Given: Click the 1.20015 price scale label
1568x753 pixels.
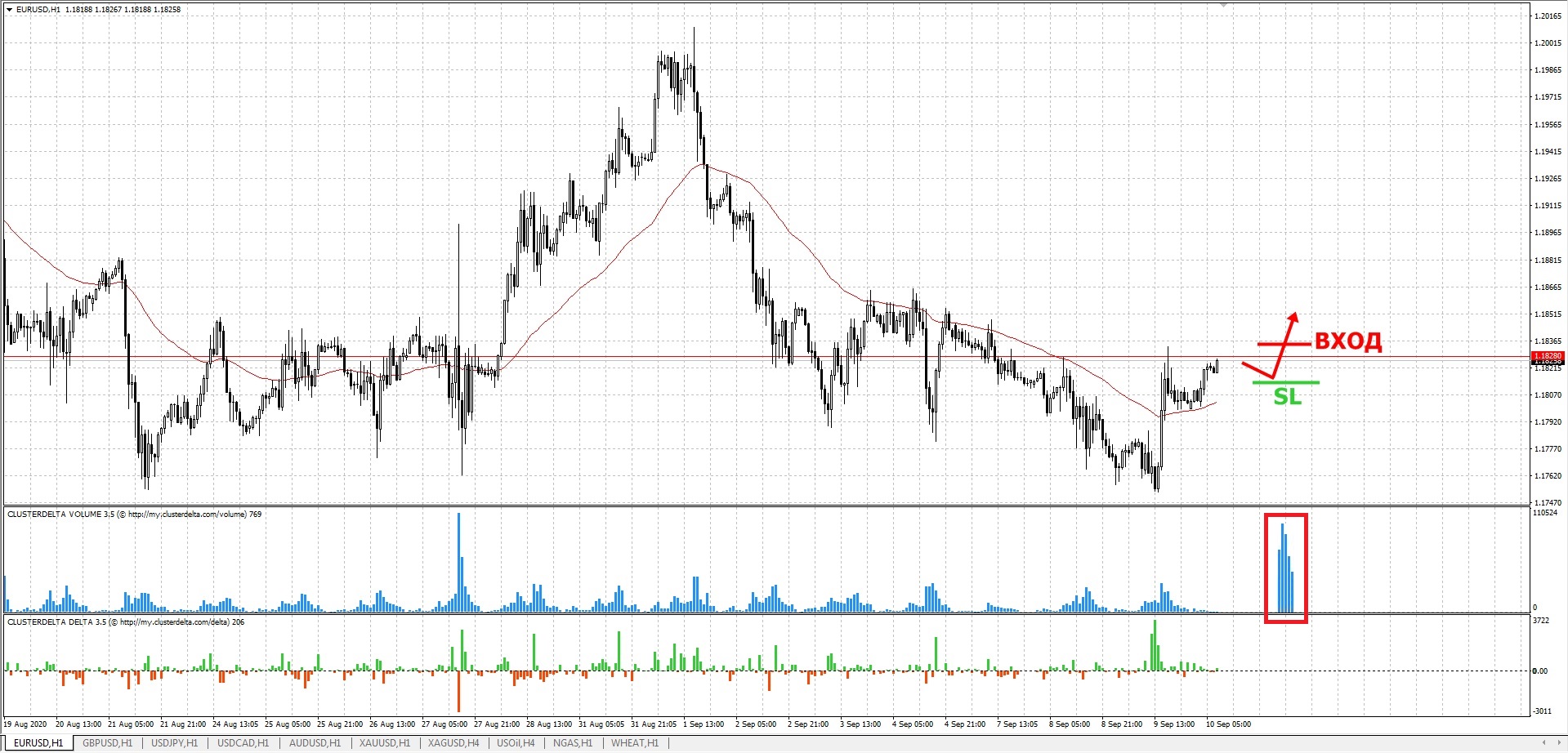Looking at the screenshot, I should [x=1548, y=43].
